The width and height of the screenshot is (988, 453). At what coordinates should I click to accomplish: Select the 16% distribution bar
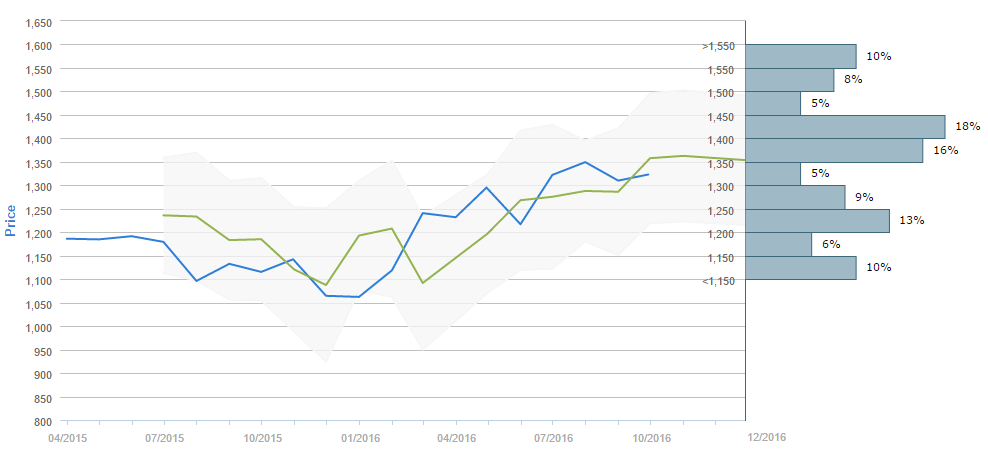[x=834, y=150]
